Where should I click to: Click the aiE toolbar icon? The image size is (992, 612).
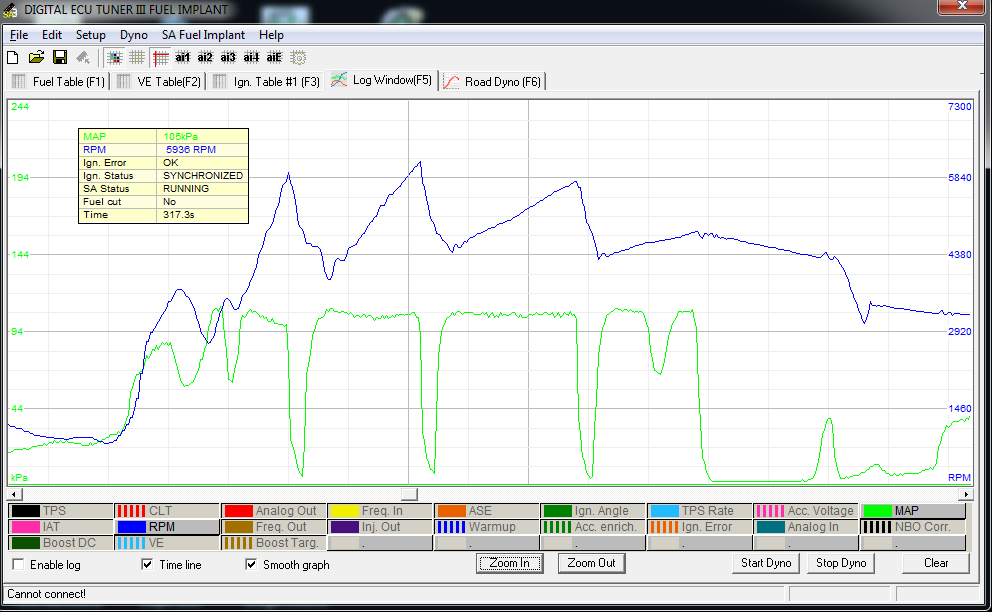[274, 58]
